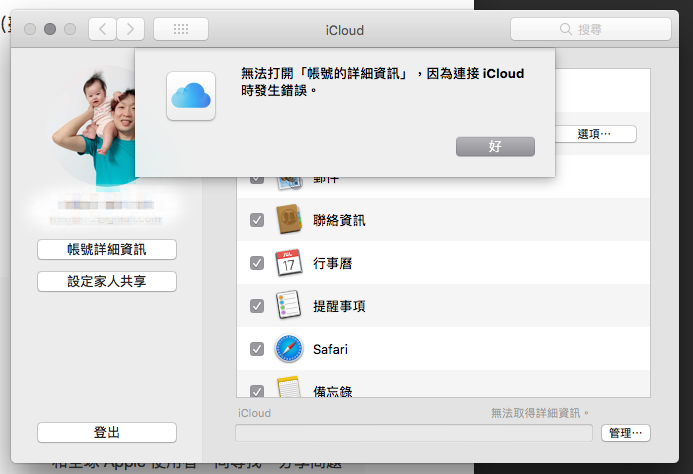The height and width of the screenshot is (474, 693).
Task: Click the magnifier icon in search field
Action: (x=566, y=30)
